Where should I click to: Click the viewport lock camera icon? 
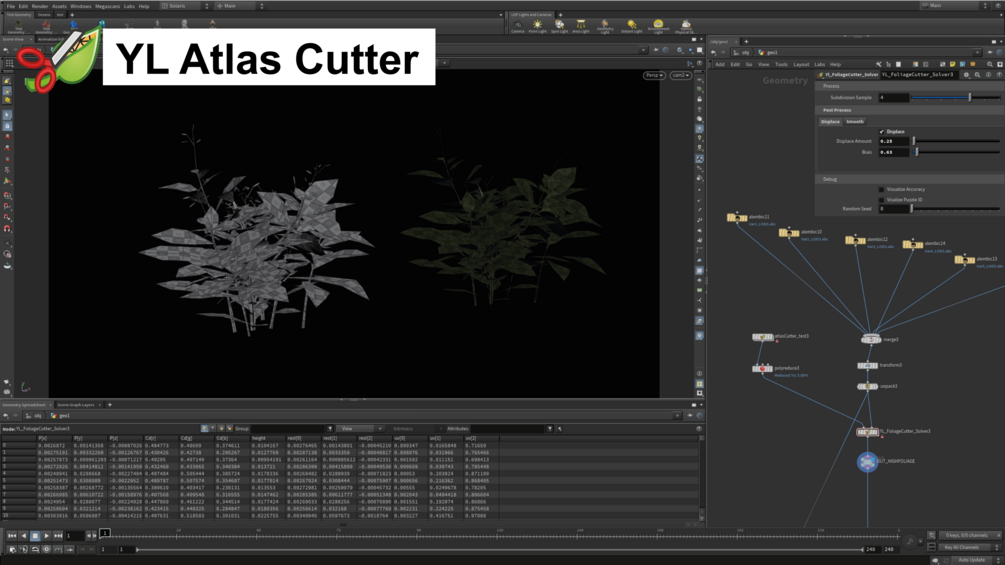tap(699, 99)
